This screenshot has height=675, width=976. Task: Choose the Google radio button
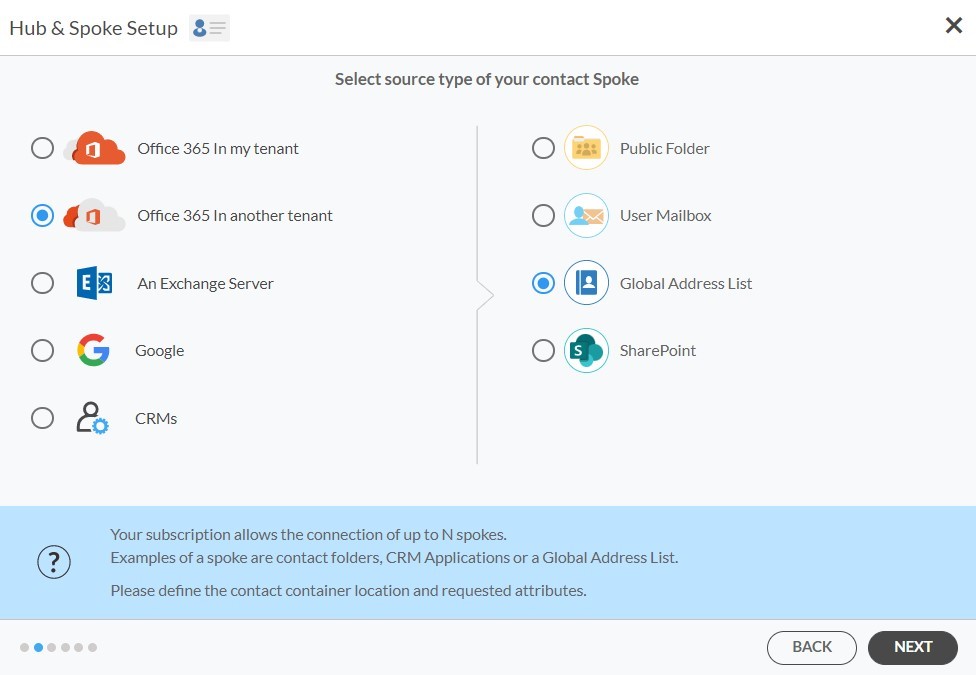pyautogui.click(x=42, y=351)
